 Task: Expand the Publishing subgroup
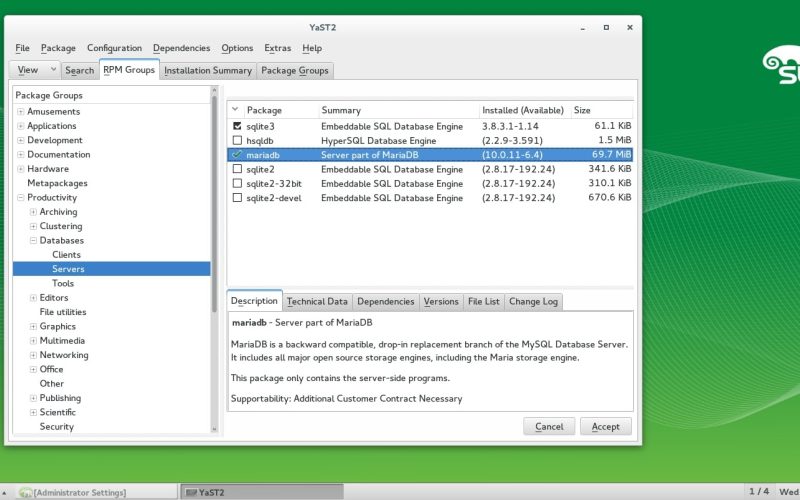pos(33,397)
